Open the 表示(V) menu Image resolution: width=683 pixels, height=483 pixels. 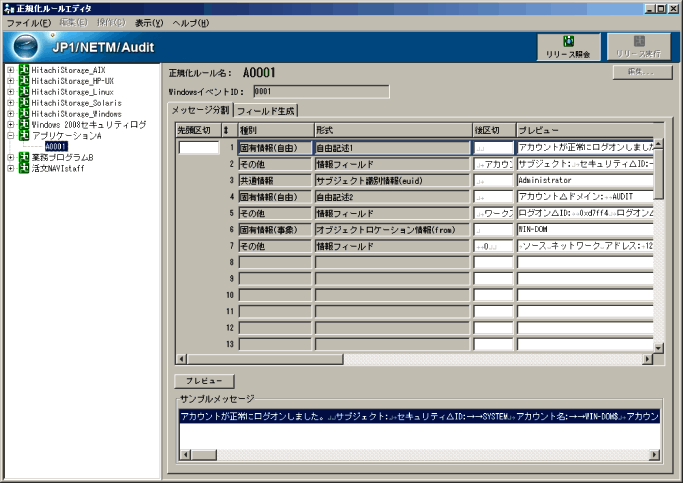tap(149, 22)
